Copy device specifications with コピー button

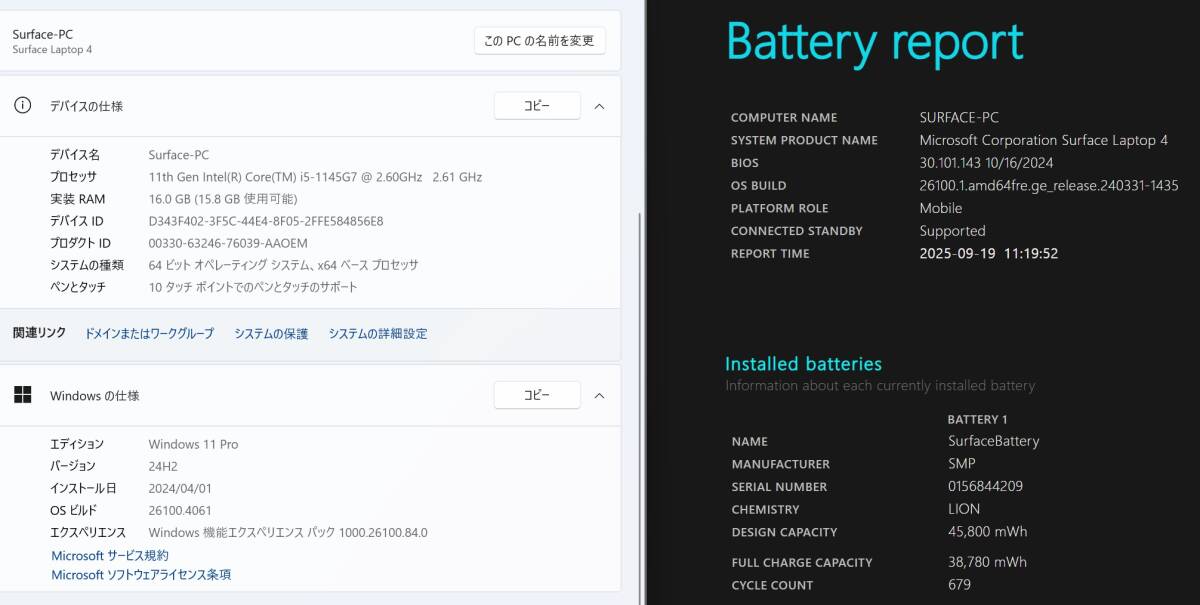tap(537, 106)
